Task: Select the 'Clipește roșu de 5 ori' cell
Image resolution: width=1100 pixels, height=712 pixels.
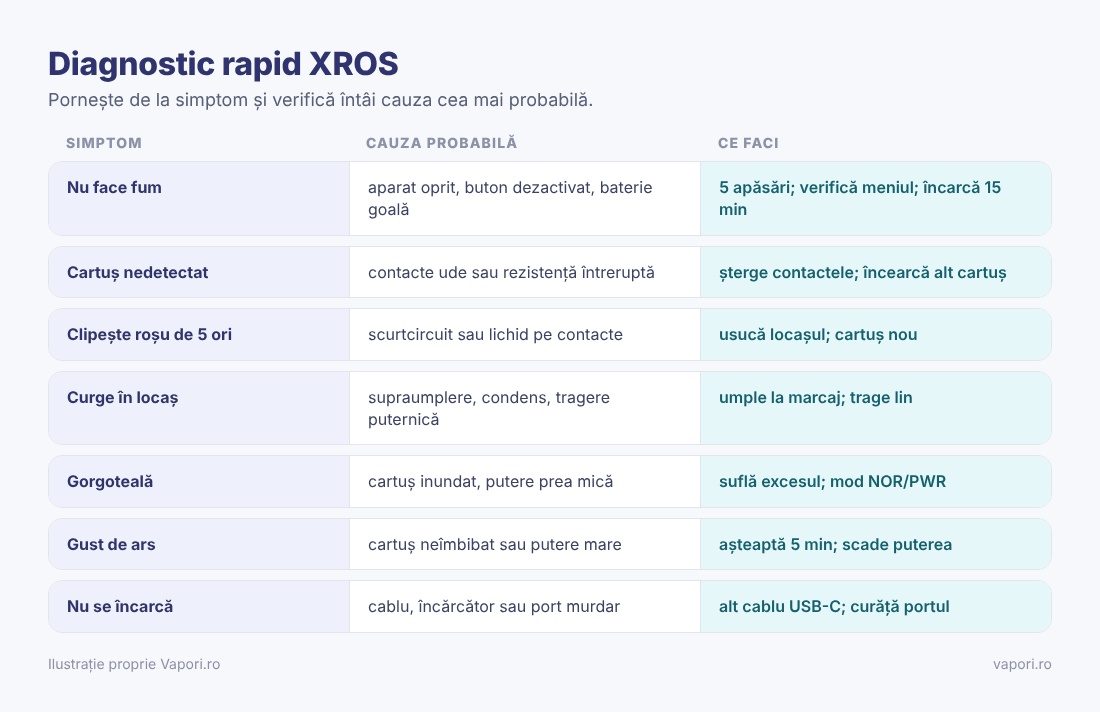Action: [x=199, y=335]
